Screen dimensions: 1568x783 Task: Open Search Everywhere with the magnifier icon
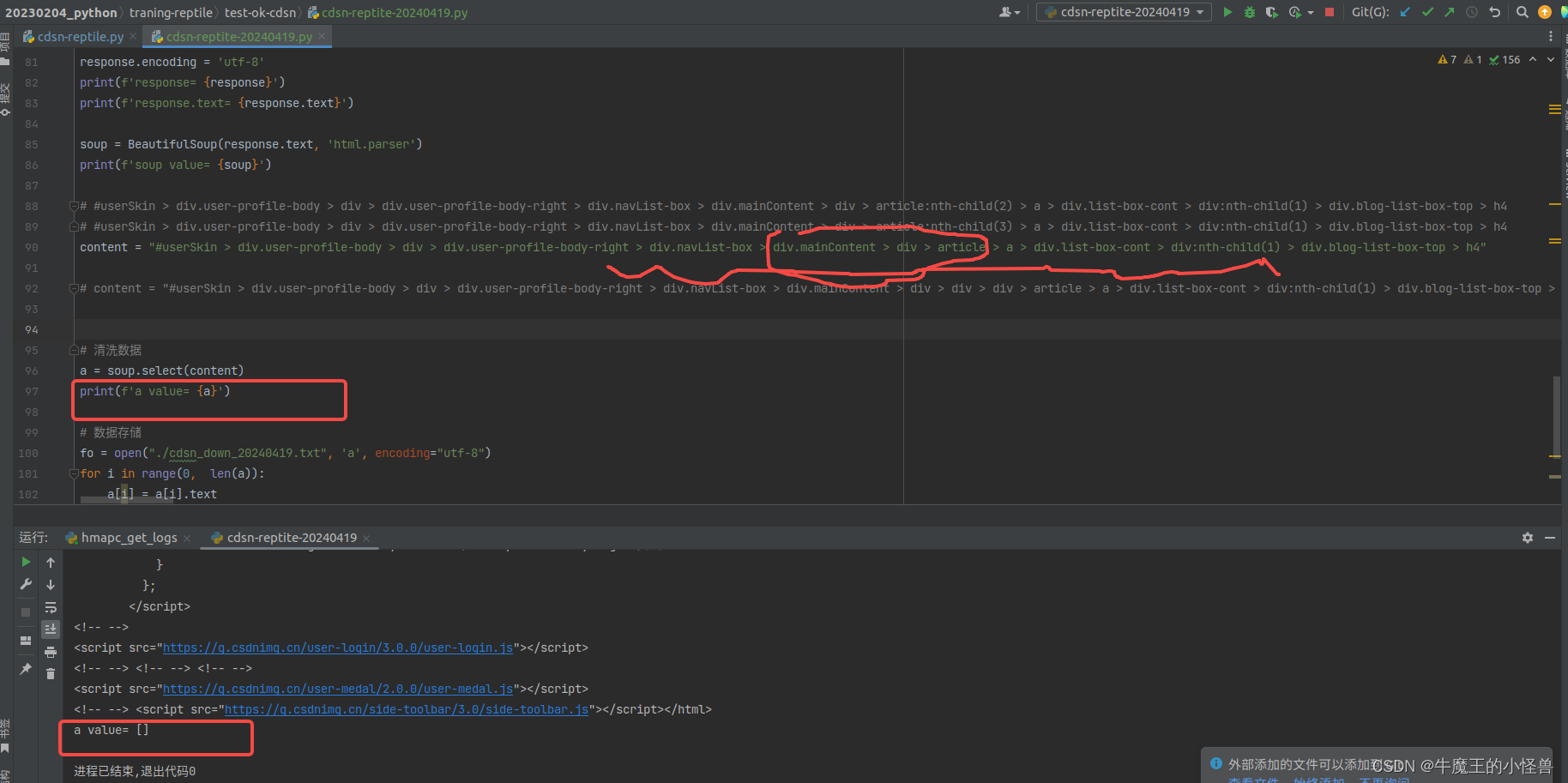[x=1523, y=12]
